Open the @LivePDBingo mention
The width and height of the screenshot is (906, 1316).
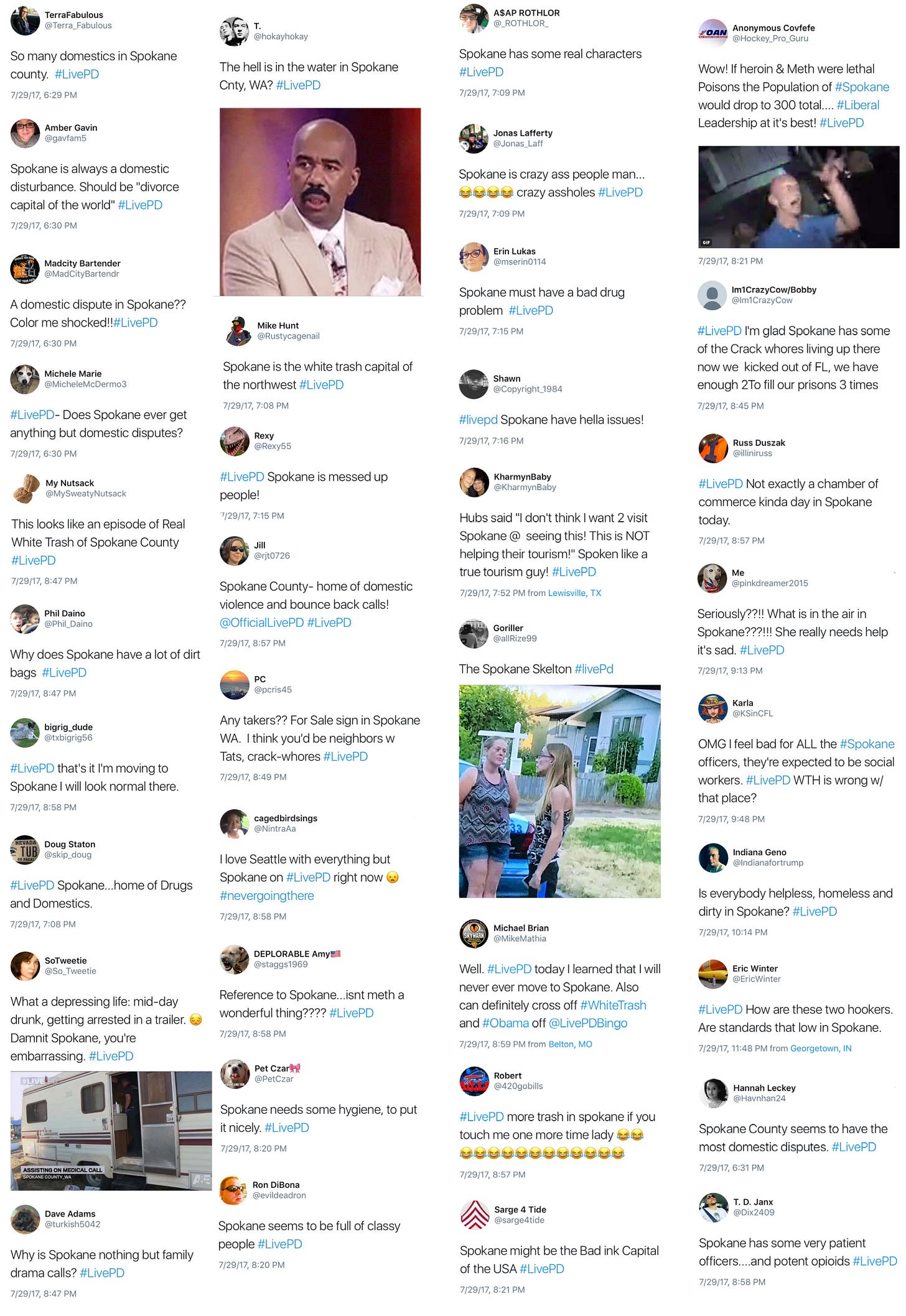coord(588,1023)
